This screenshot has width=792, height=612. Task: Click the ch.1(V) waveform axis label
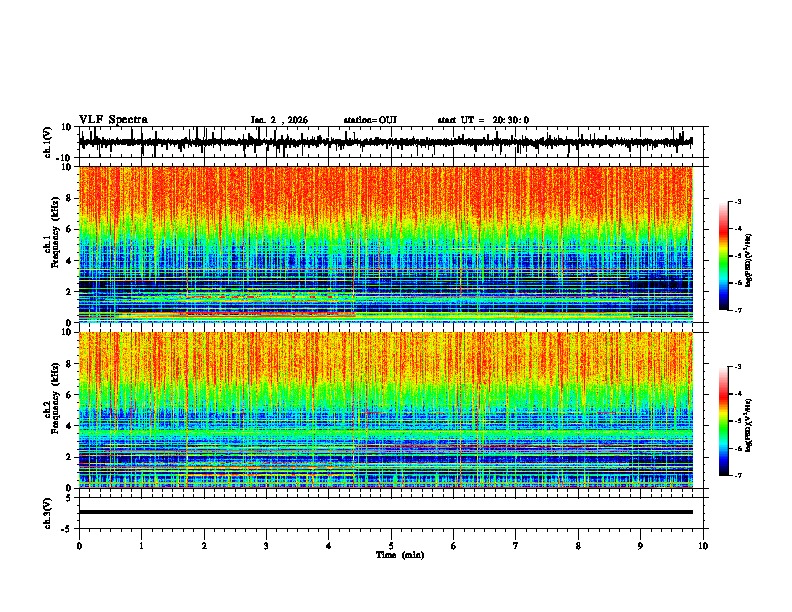click(x=48, y=142)
